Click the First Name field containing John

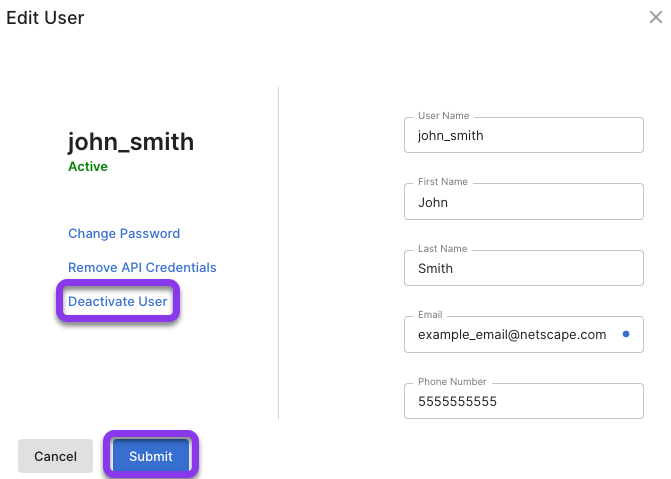[x=523, y=202]
